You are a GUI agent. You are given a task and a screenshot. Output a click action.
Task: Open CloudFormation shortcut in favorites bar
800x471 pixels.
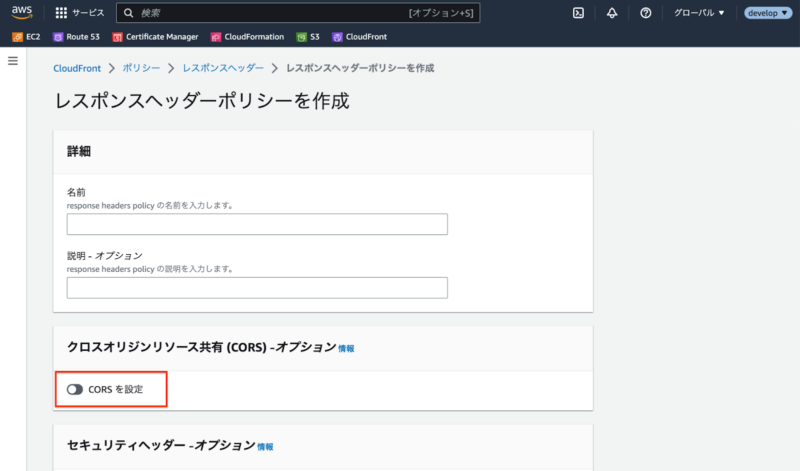click(x=250, y=37)
